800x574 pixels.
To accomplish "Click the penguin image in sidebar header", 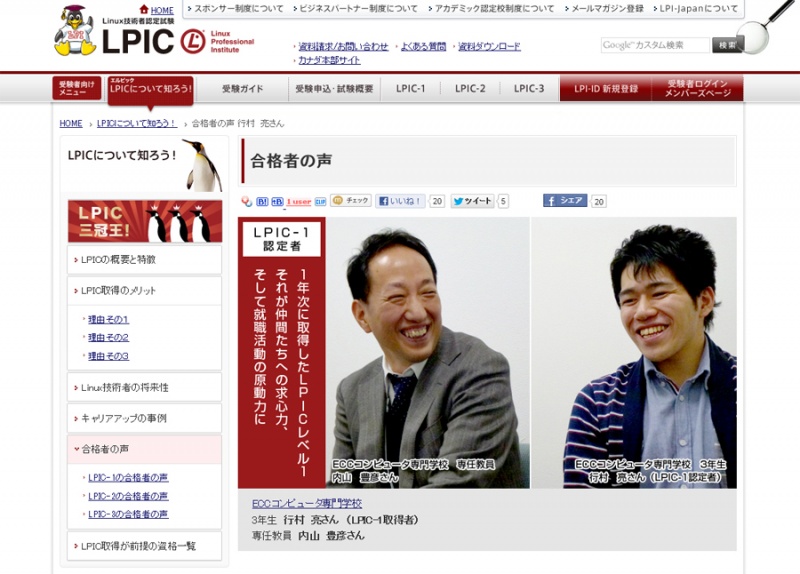I will 203,165.
